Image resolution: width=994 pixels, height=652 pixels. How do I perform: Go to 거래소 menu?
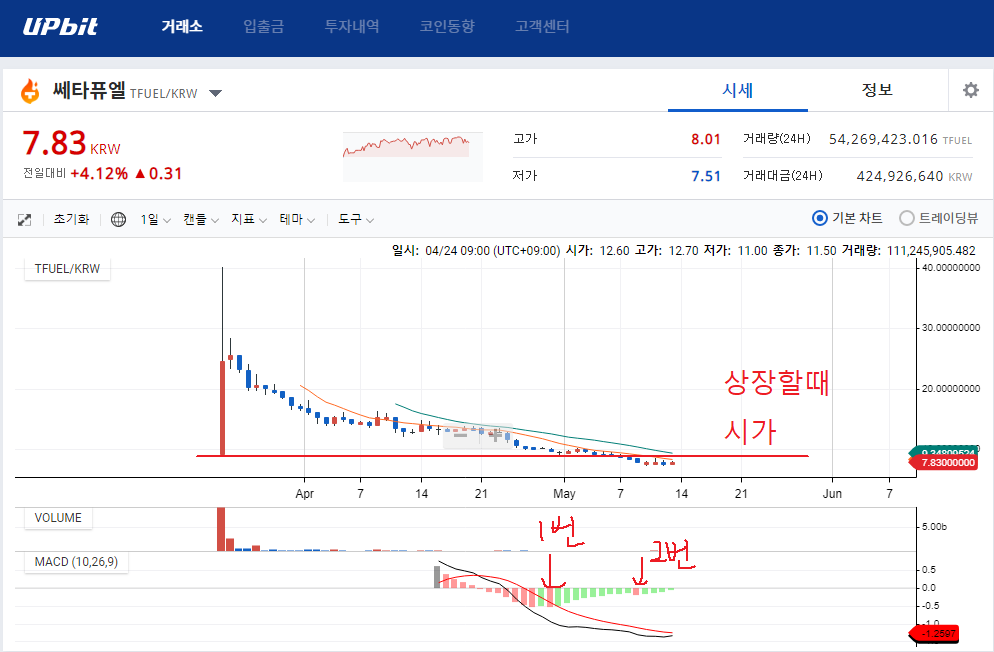(x=182, y=26)
